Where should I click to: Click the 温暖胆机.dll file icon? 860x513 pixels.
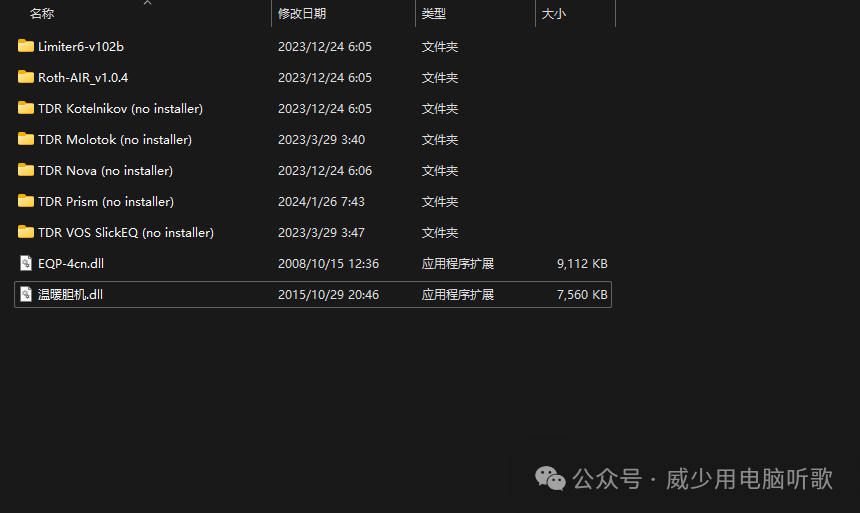point(26,294)
